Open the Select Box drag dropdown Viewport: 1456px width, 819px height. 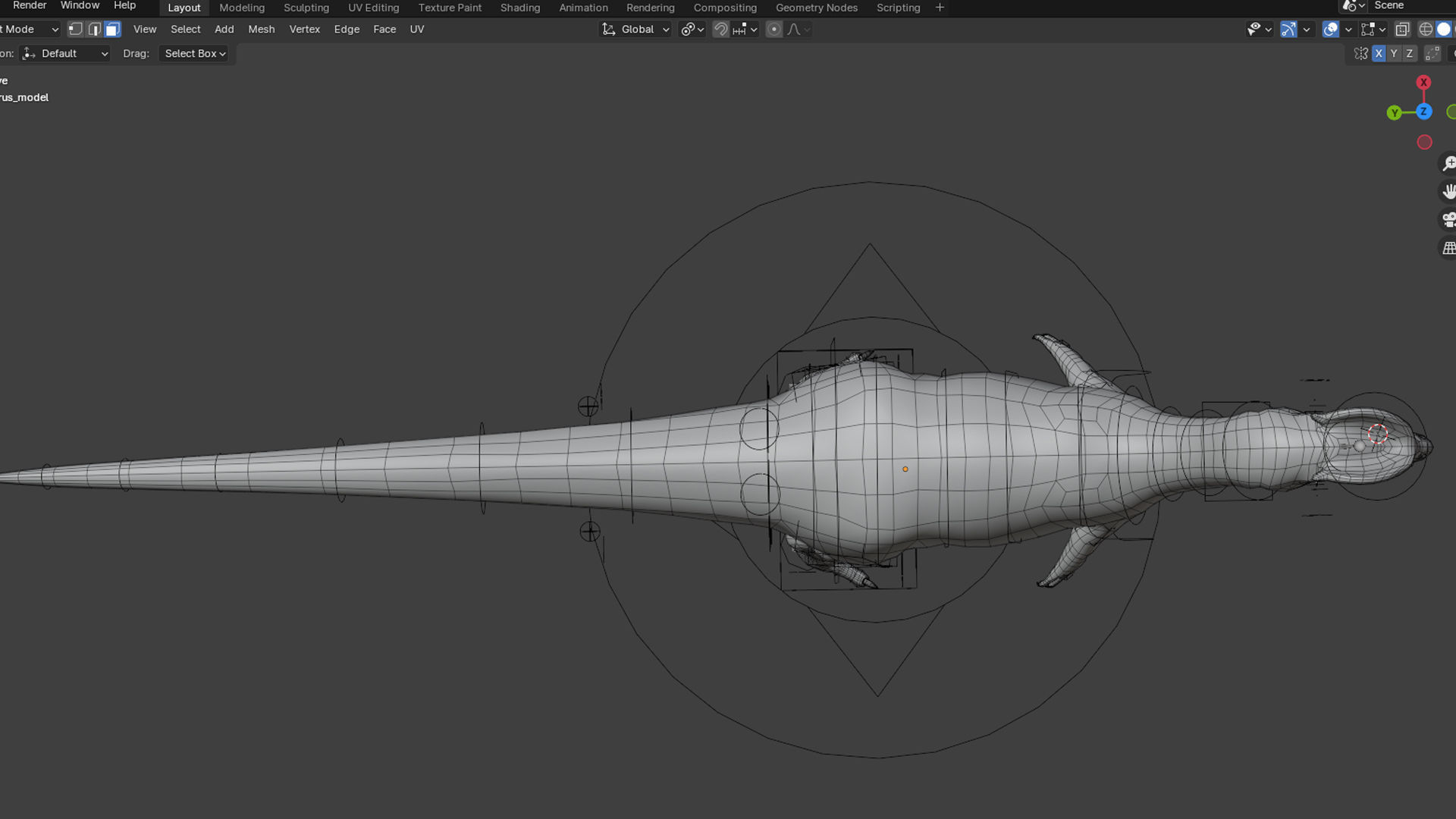tap(195, 54)
